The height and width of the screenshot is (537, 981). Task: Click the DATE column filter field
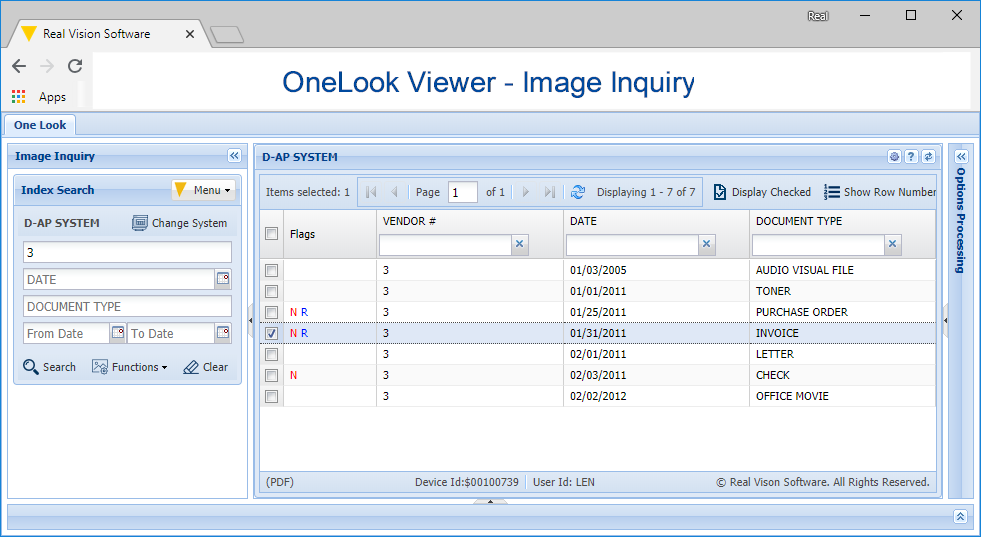tap(633, 245)
